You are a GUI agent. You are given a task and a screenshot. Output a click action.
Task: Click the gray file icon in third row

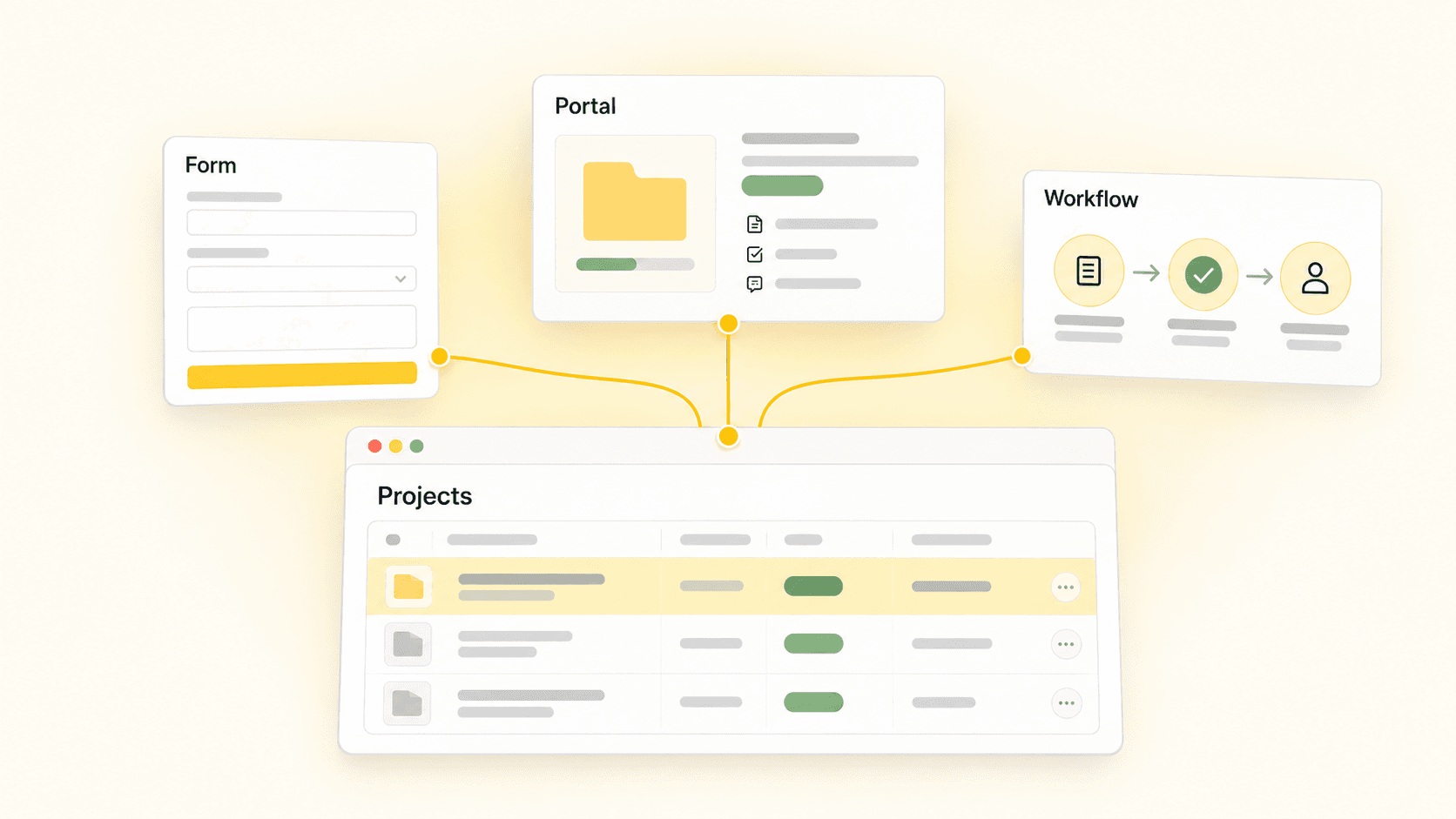tap(407, 703)
